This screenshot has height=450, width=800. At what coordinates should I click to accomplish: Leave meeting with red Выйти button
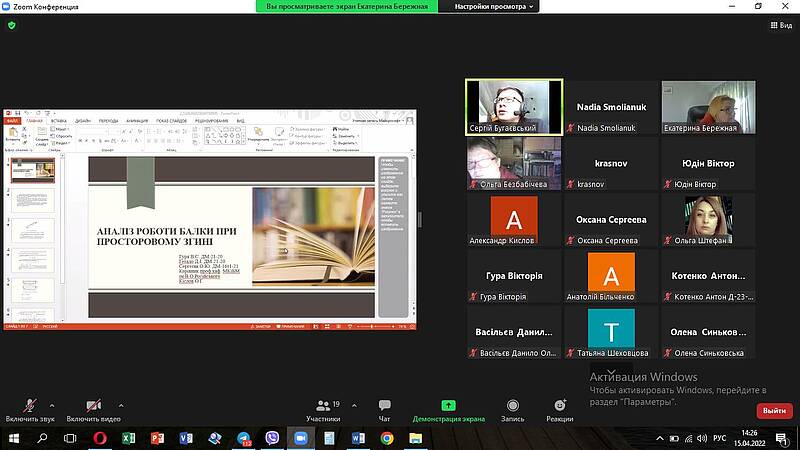click(x=773, y=410)
